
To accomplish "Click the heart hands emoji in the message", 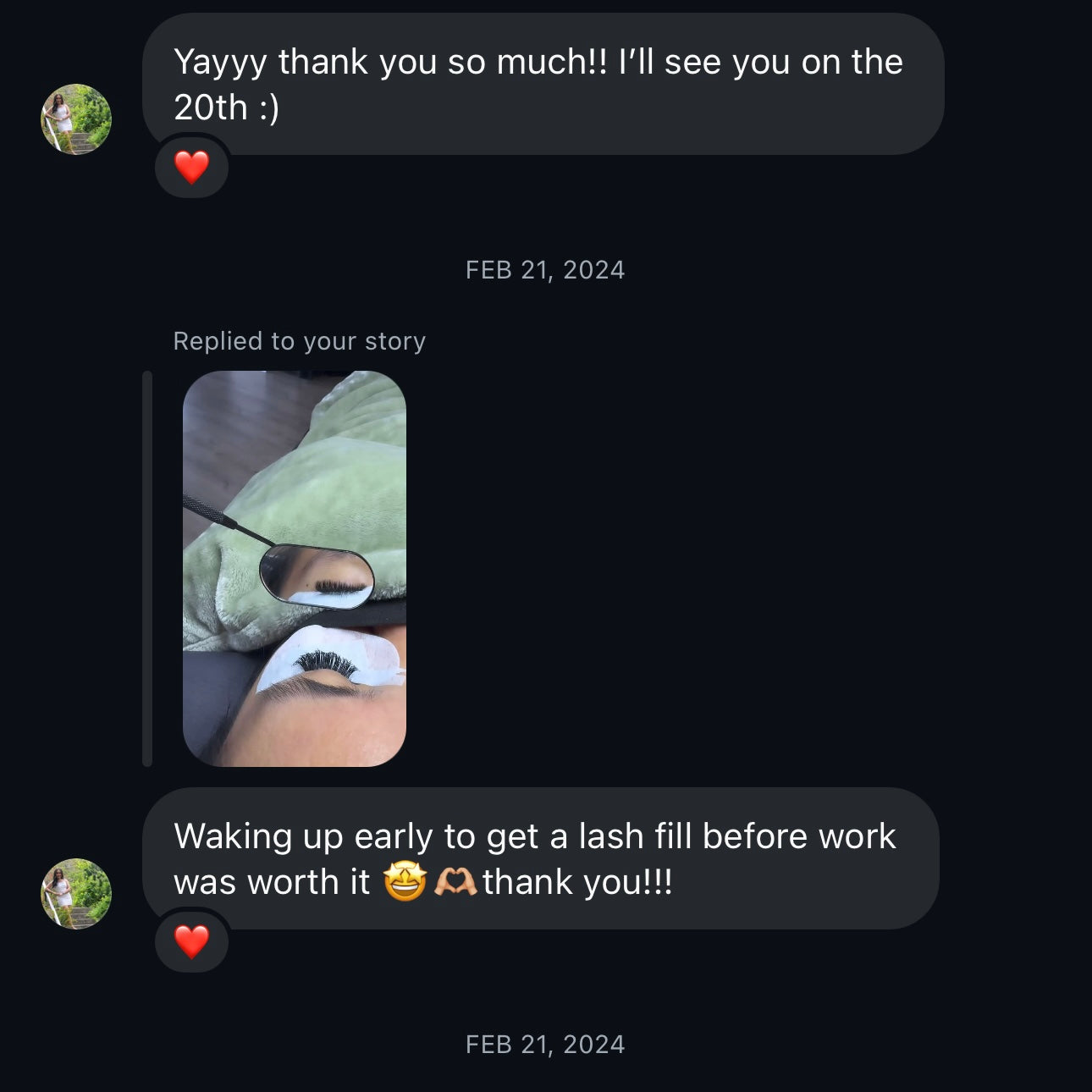I will (x=455, y=882).
